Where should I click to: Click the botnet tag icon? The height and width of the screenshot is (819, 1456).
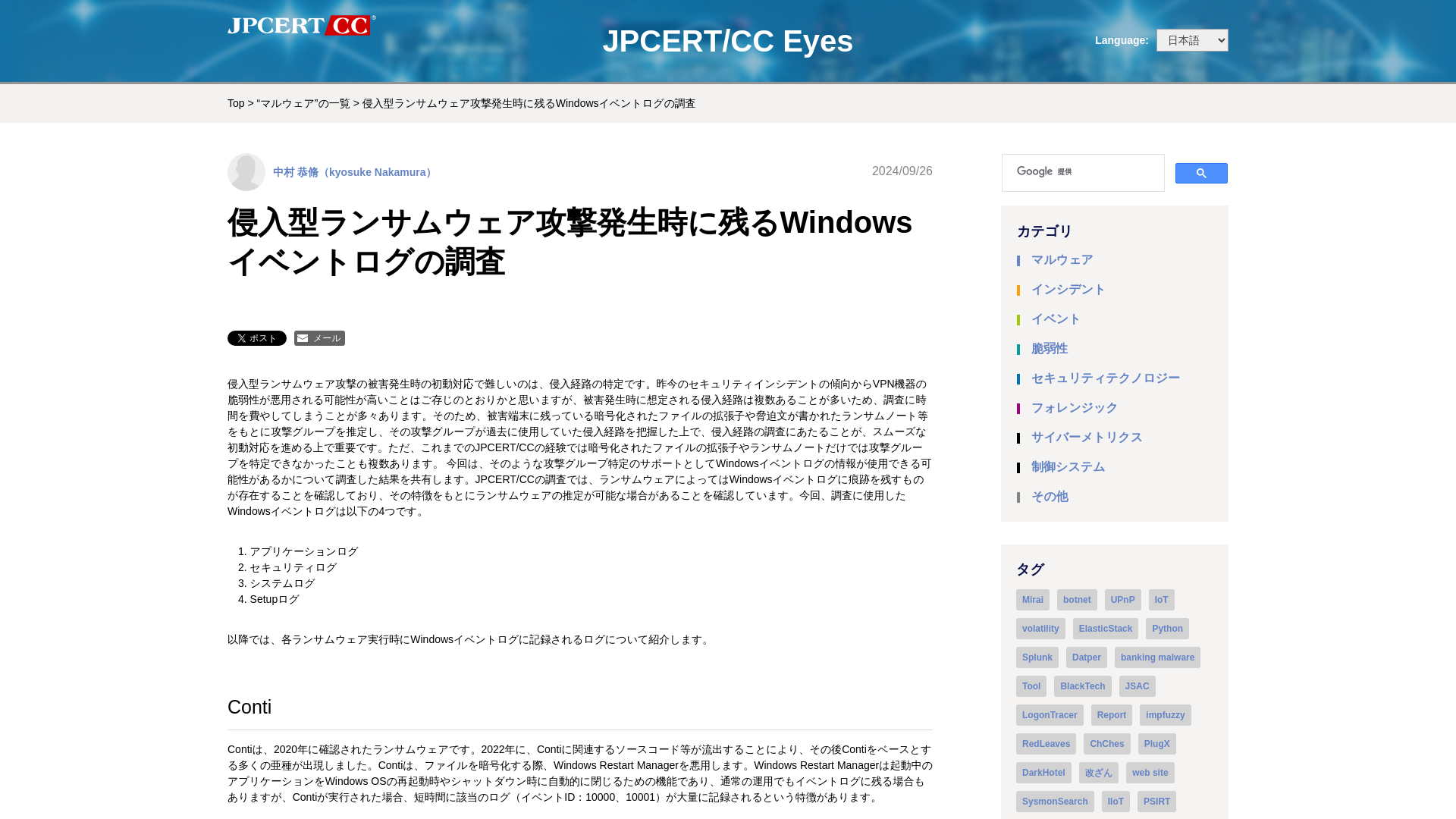pos(1077,599)
